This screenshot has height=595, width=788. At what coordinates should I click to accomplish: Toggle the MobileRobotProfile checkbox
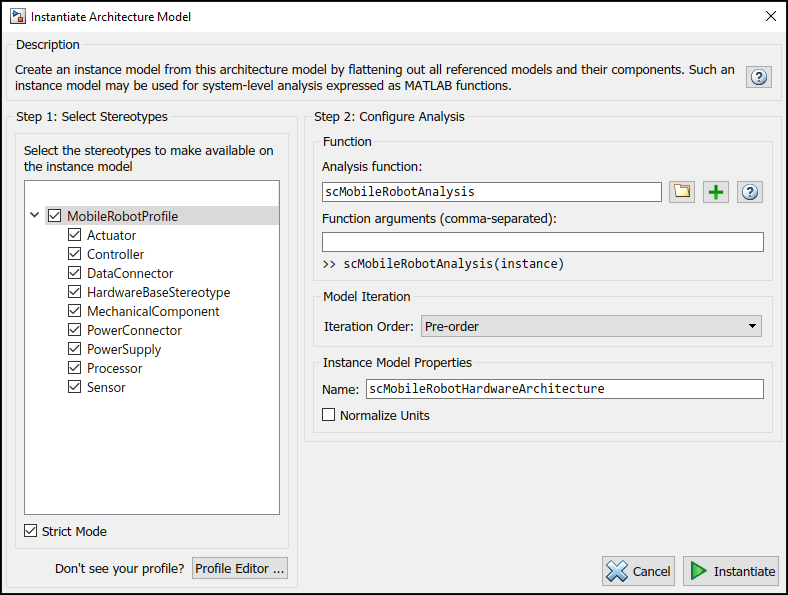tap(55, 216)
